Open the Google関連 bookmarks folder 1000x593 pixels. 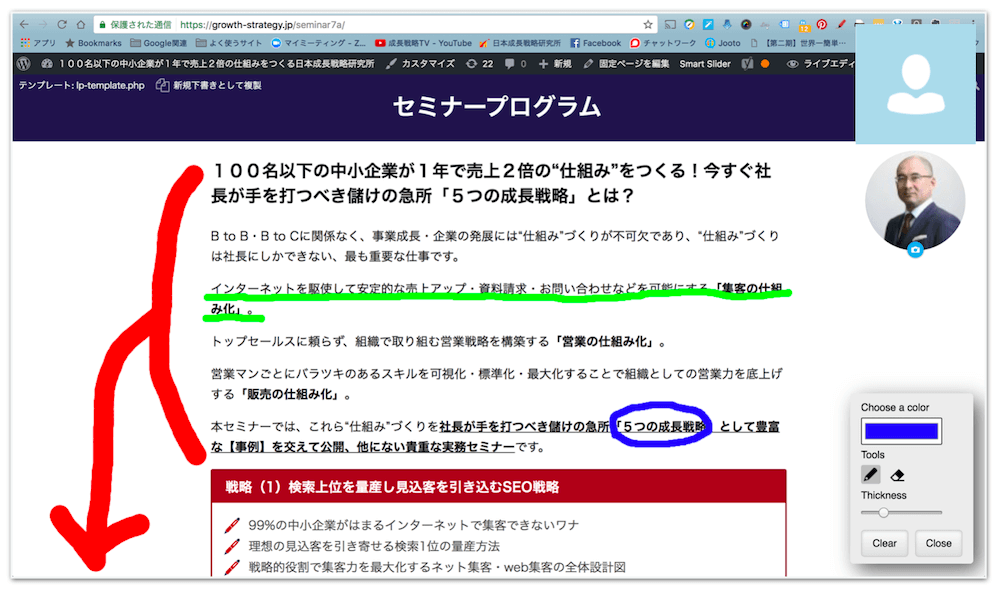point(160,43)
